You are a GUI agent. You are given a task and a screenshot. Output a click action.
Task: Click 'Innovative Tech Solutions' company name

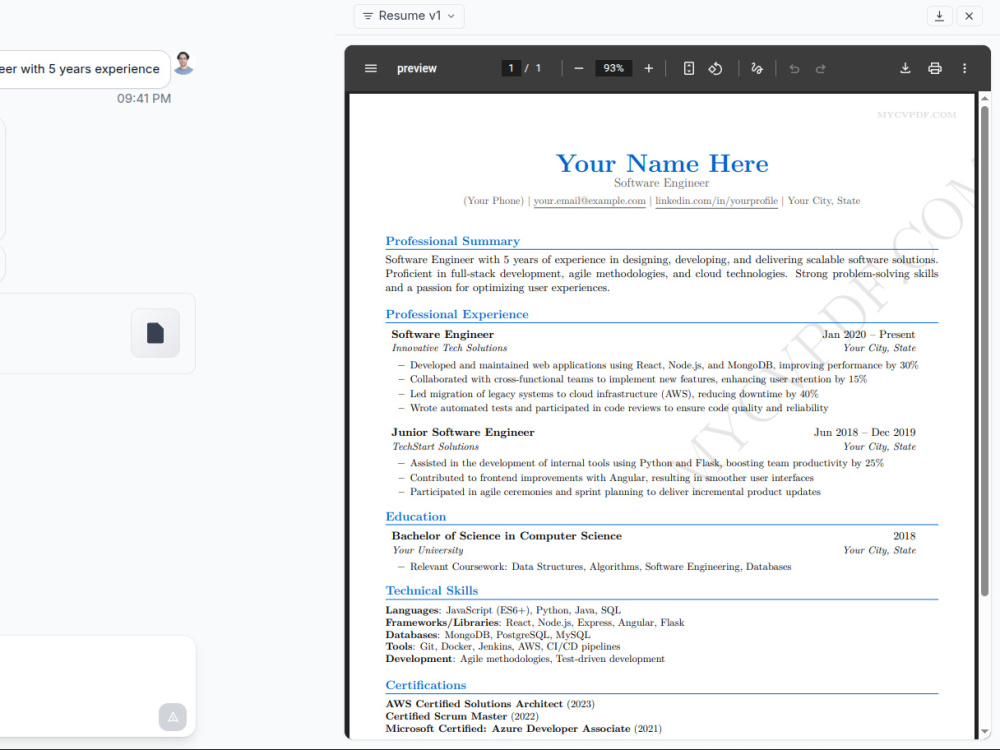point(450,348)
